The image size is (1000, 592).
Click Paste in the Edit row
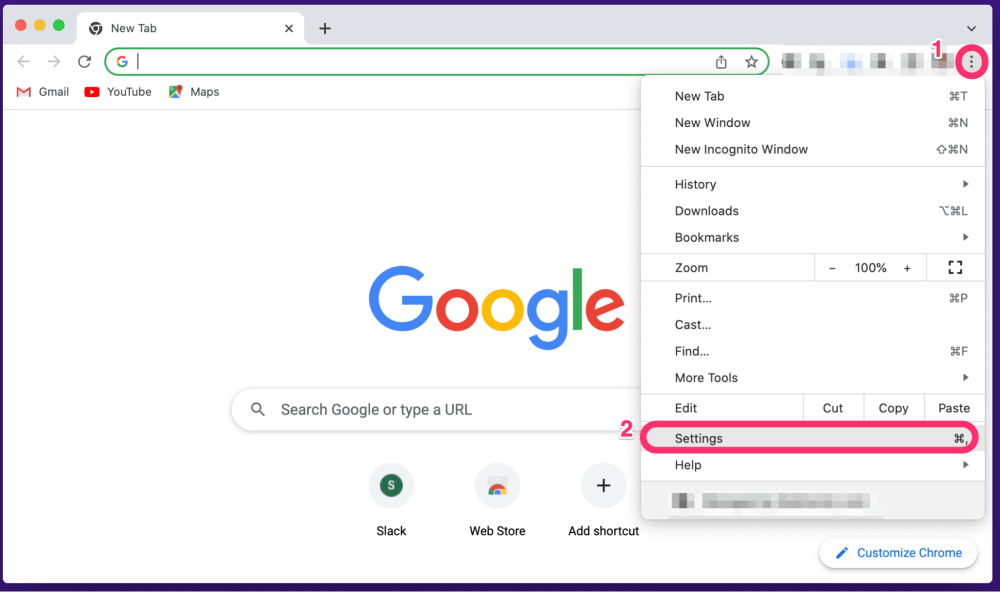tap(954, 408)
